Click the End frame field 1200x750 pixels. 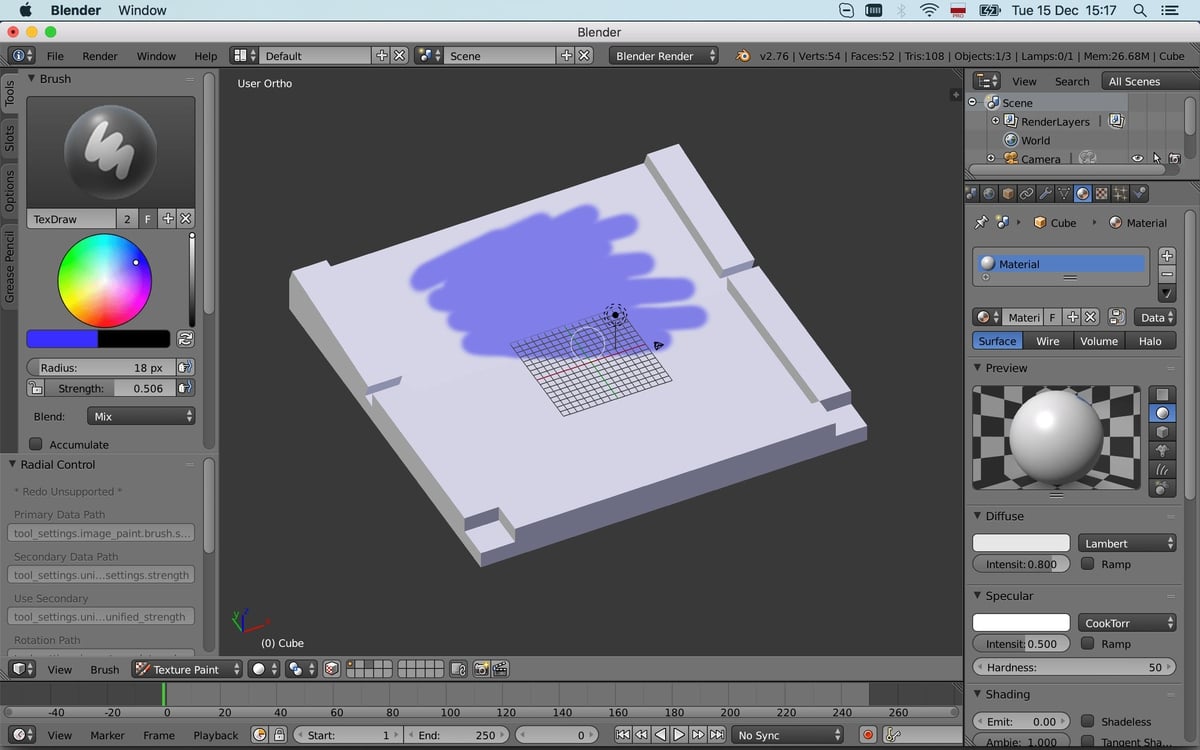[455, 735]
